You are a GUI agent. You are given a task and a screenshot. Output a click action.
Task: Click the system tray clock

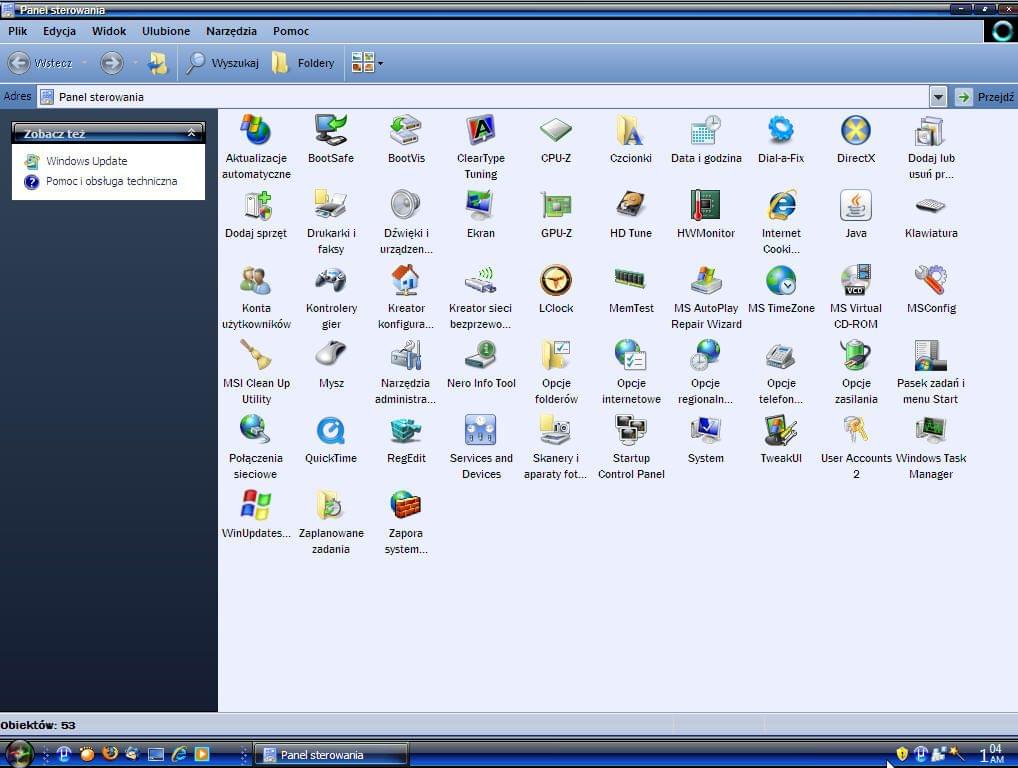coord(992,754)
